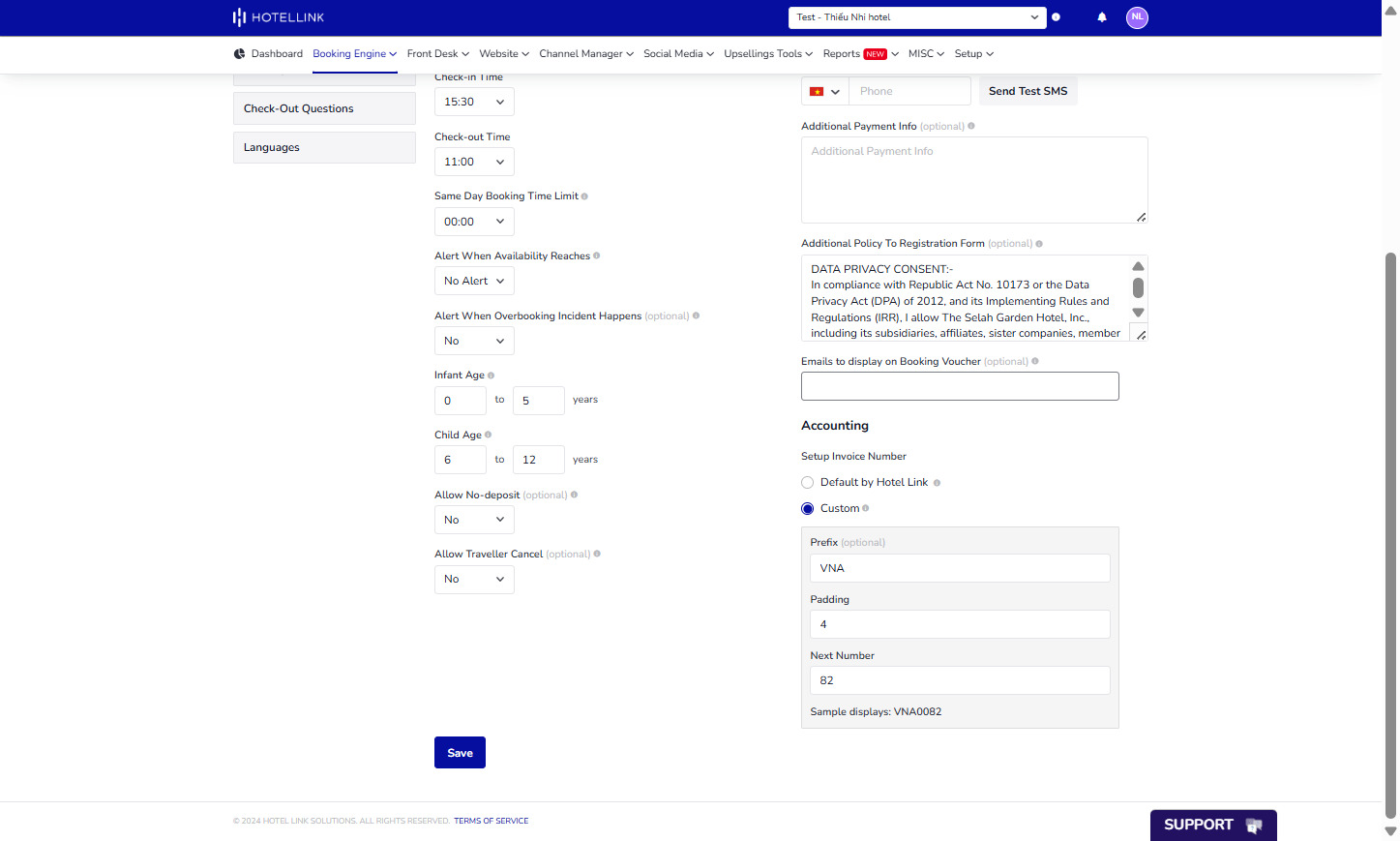Click the Additional Payment Info help icon
This screenshot has height=841, width=1400.
(x=971, y=126)
